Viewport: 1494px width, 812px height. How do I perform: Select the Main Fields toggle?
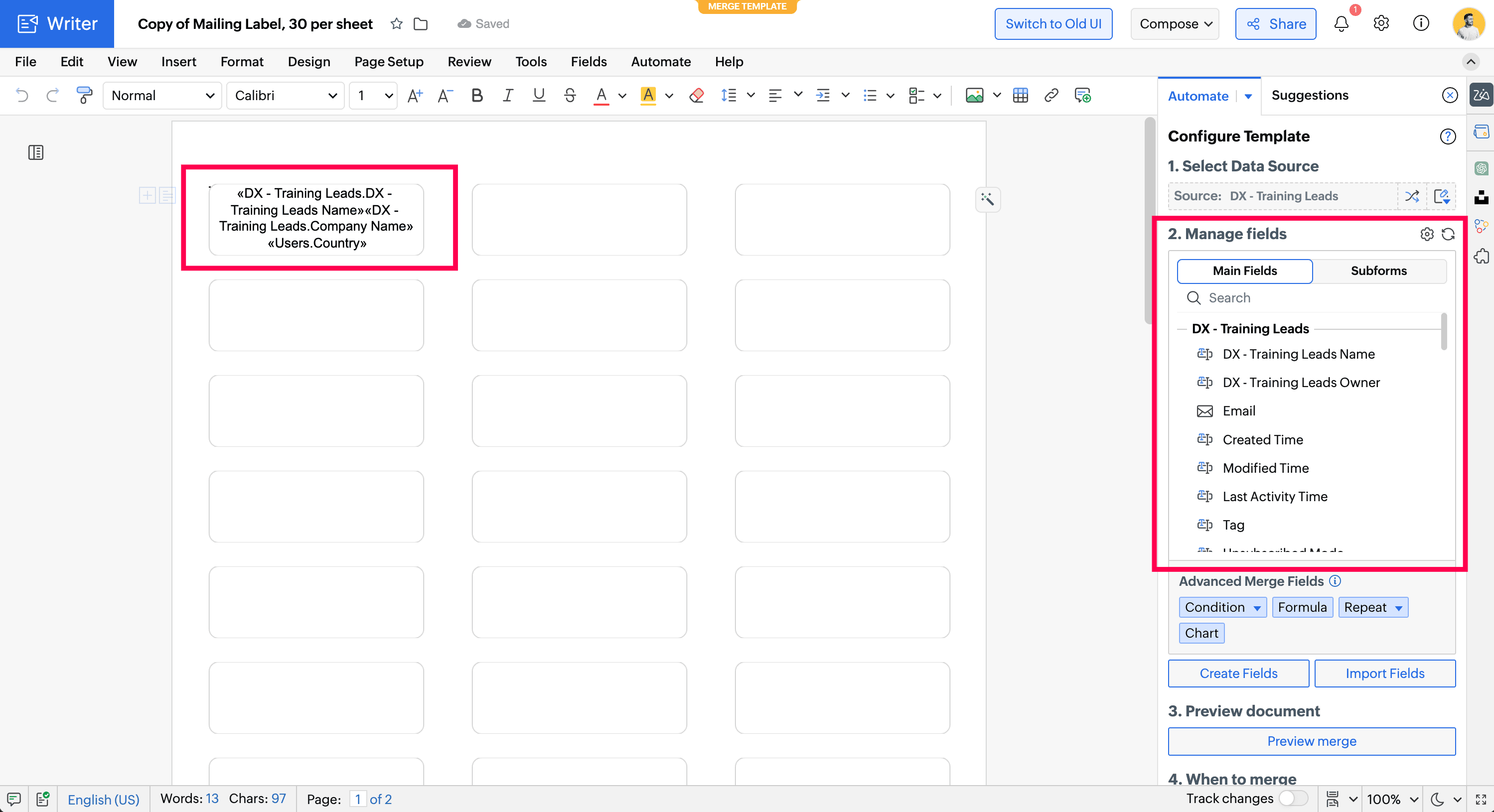pyautogui.click(x=1245, y=271)
